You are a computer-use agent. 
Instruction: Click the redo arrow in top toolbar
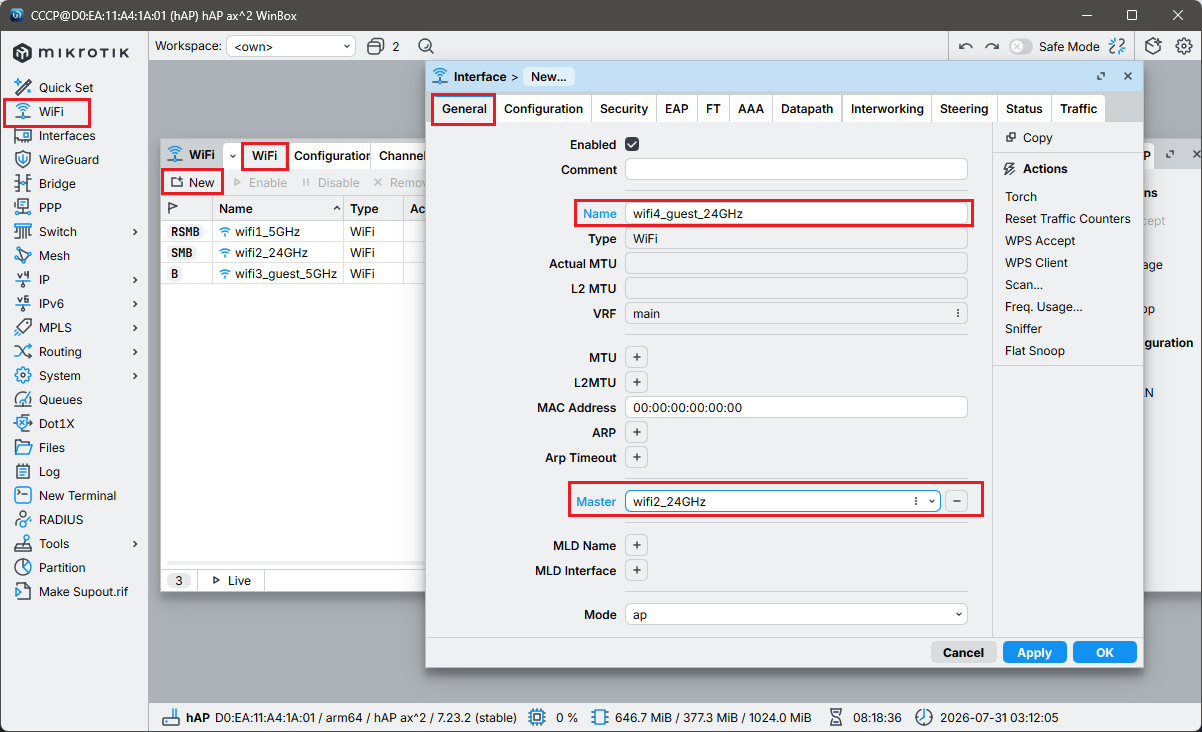coord(991,46)
